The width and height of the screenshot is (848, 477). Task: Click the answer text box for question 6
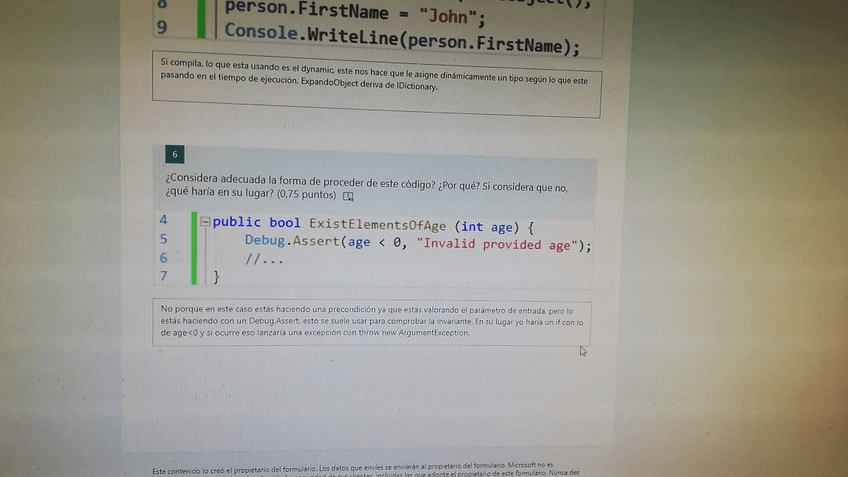(x=372, y=322)
